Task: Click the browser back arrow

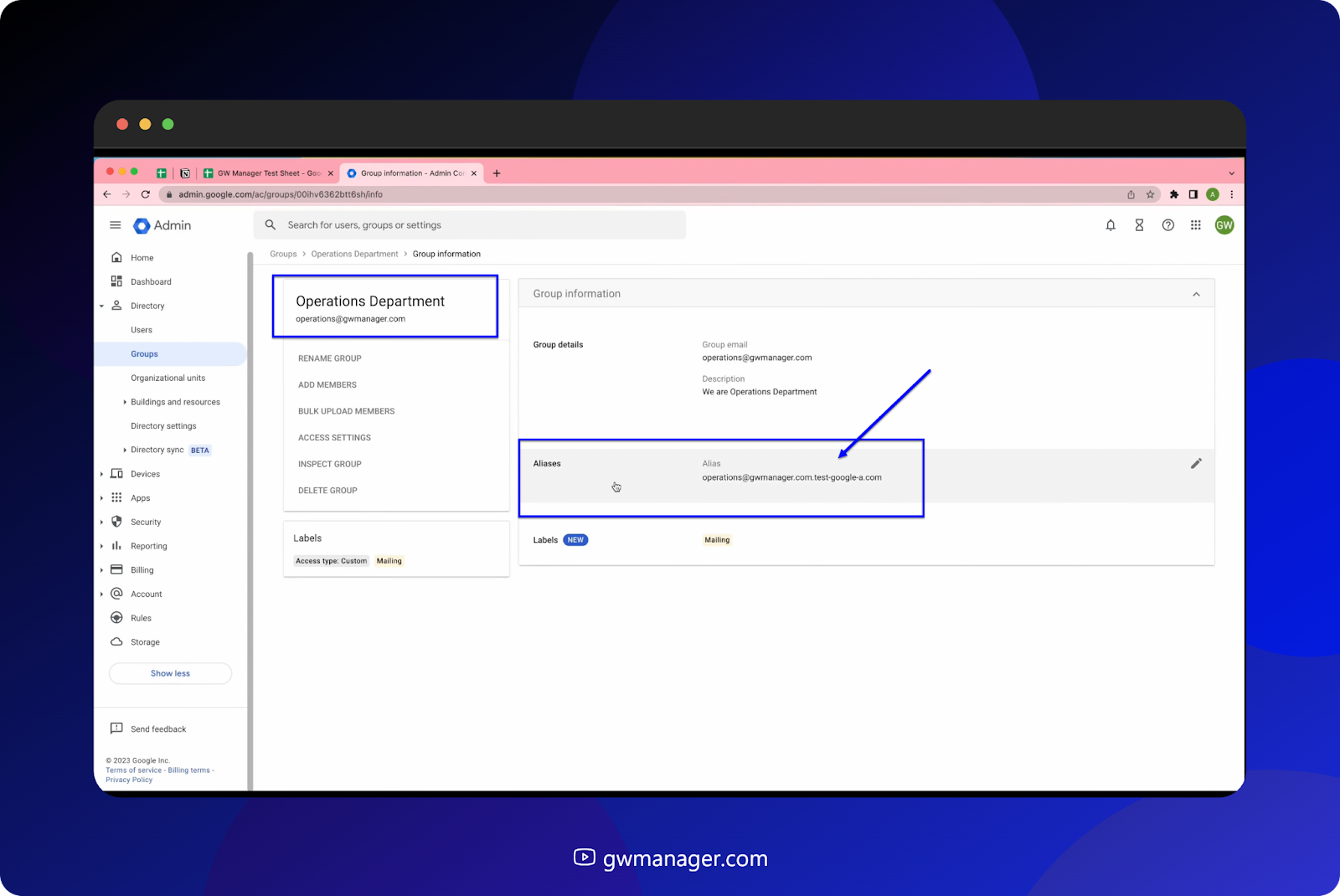Action: (106, 194)
